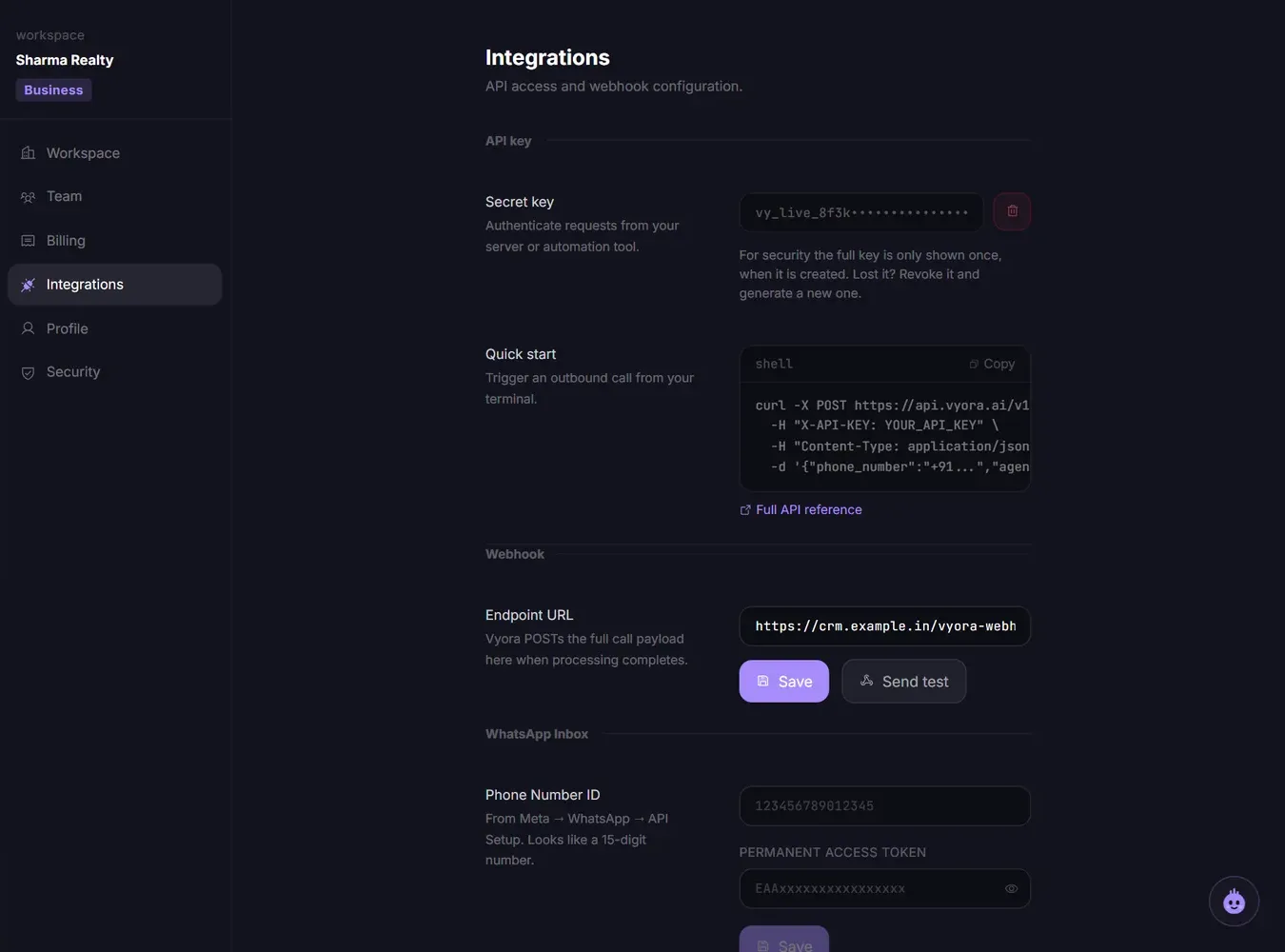This screenshot has height=952, width=1285.
Task: Click the "shell" code block label
Action: tap(774, 364)
